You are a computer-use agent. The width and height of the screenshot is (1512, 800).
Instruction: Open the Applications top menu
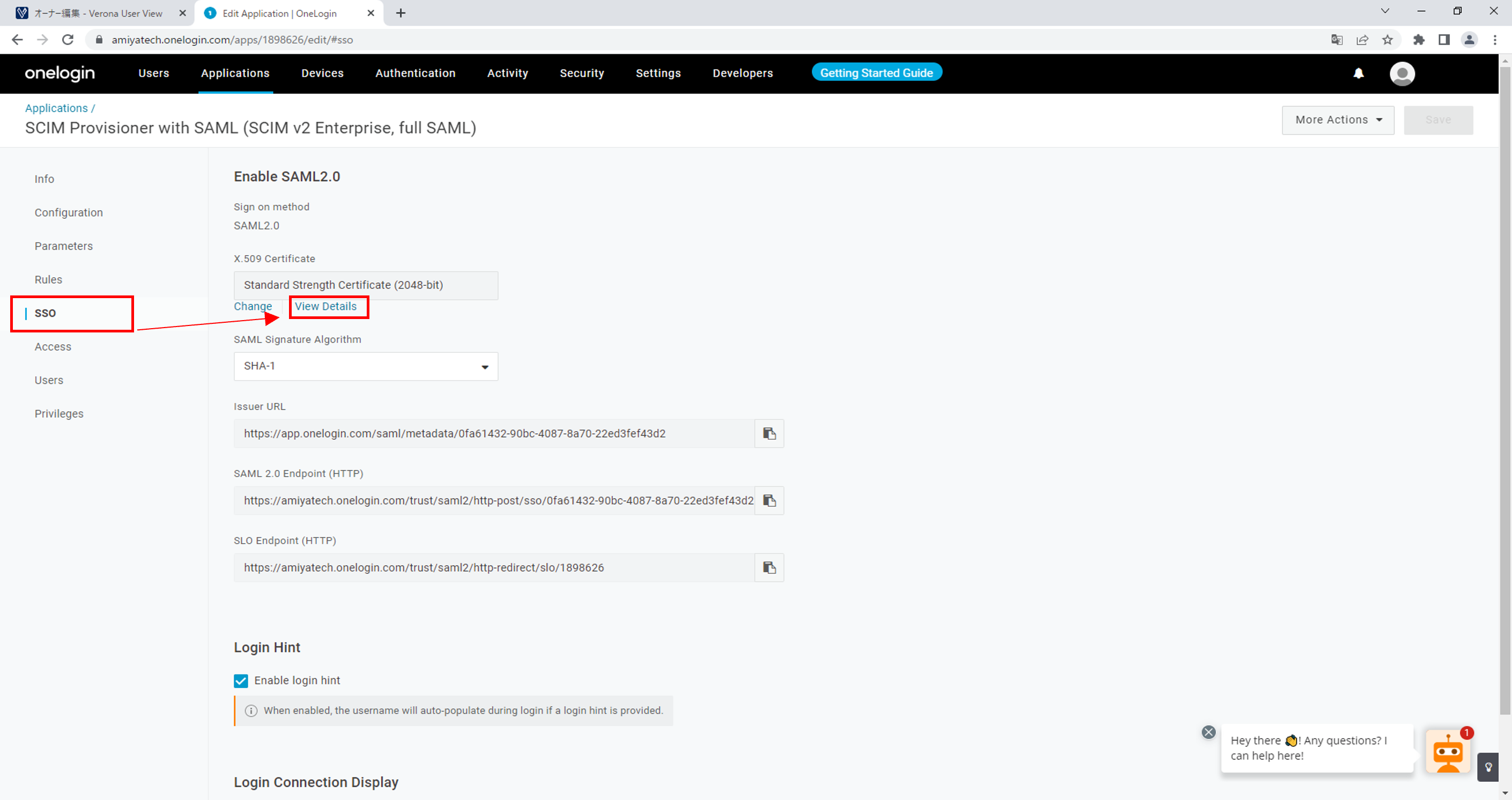point(235,73)
